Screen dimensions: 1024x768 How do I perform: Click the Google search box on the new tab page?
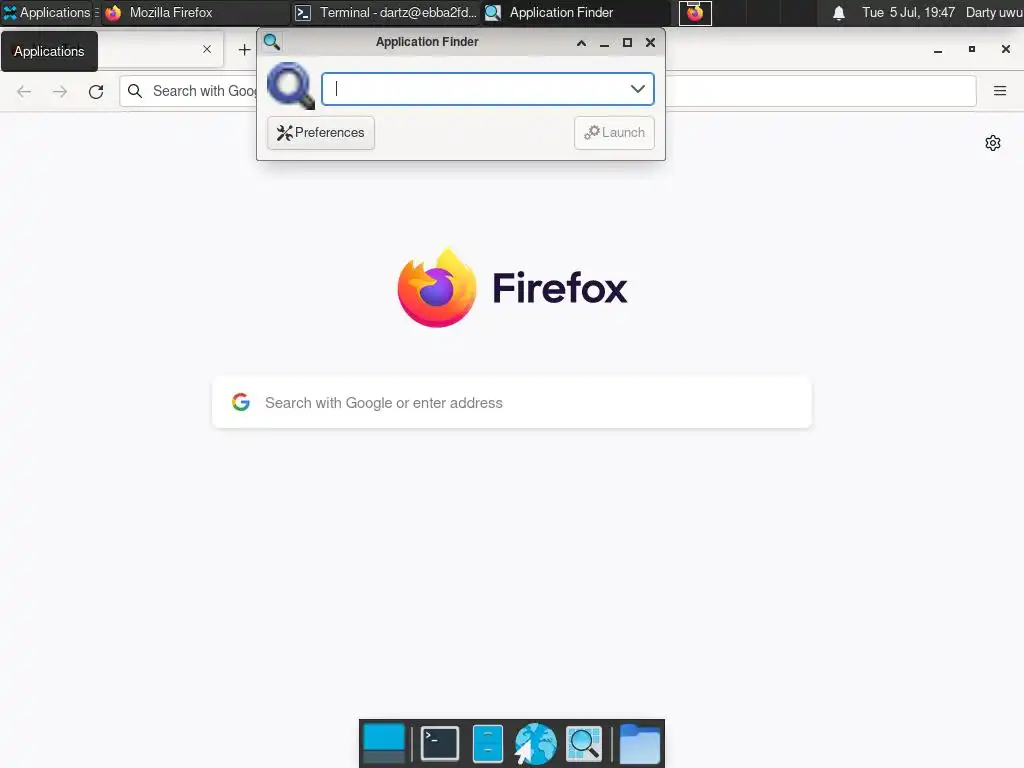tap(512, 403)
